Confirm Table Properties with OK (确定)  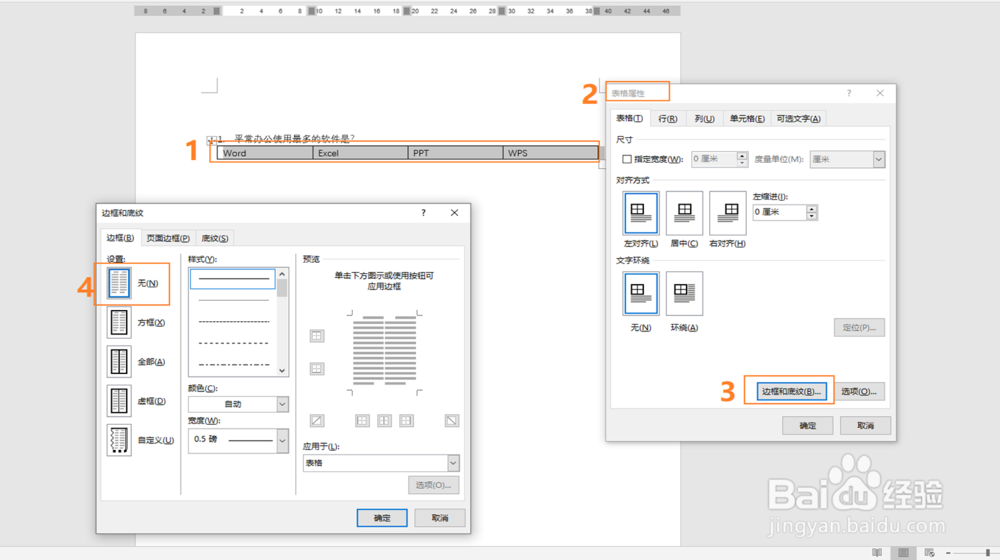coord(807,425)
